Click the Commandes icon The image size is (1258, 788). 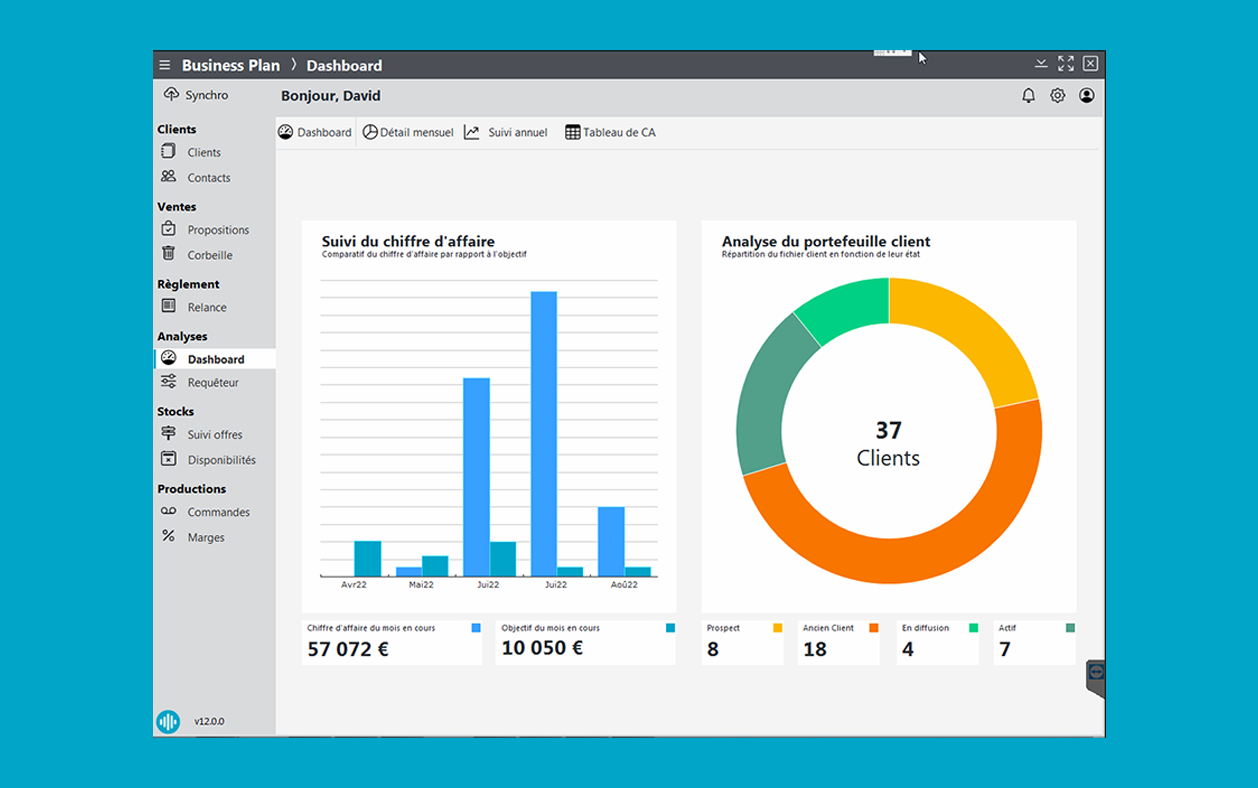168,511
